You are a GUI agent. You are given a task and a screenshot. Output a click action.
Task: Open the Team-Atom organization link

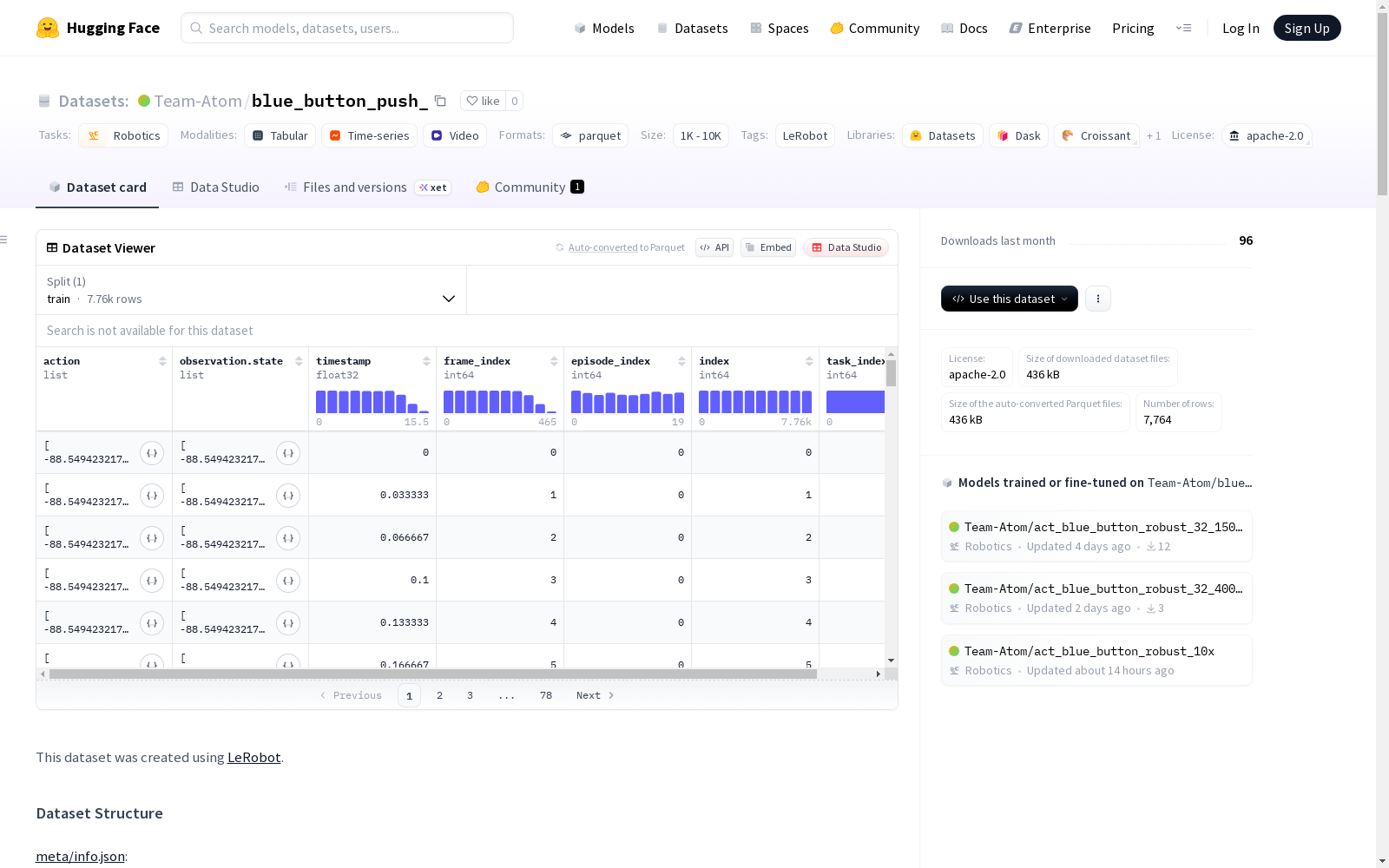[198, 101]
